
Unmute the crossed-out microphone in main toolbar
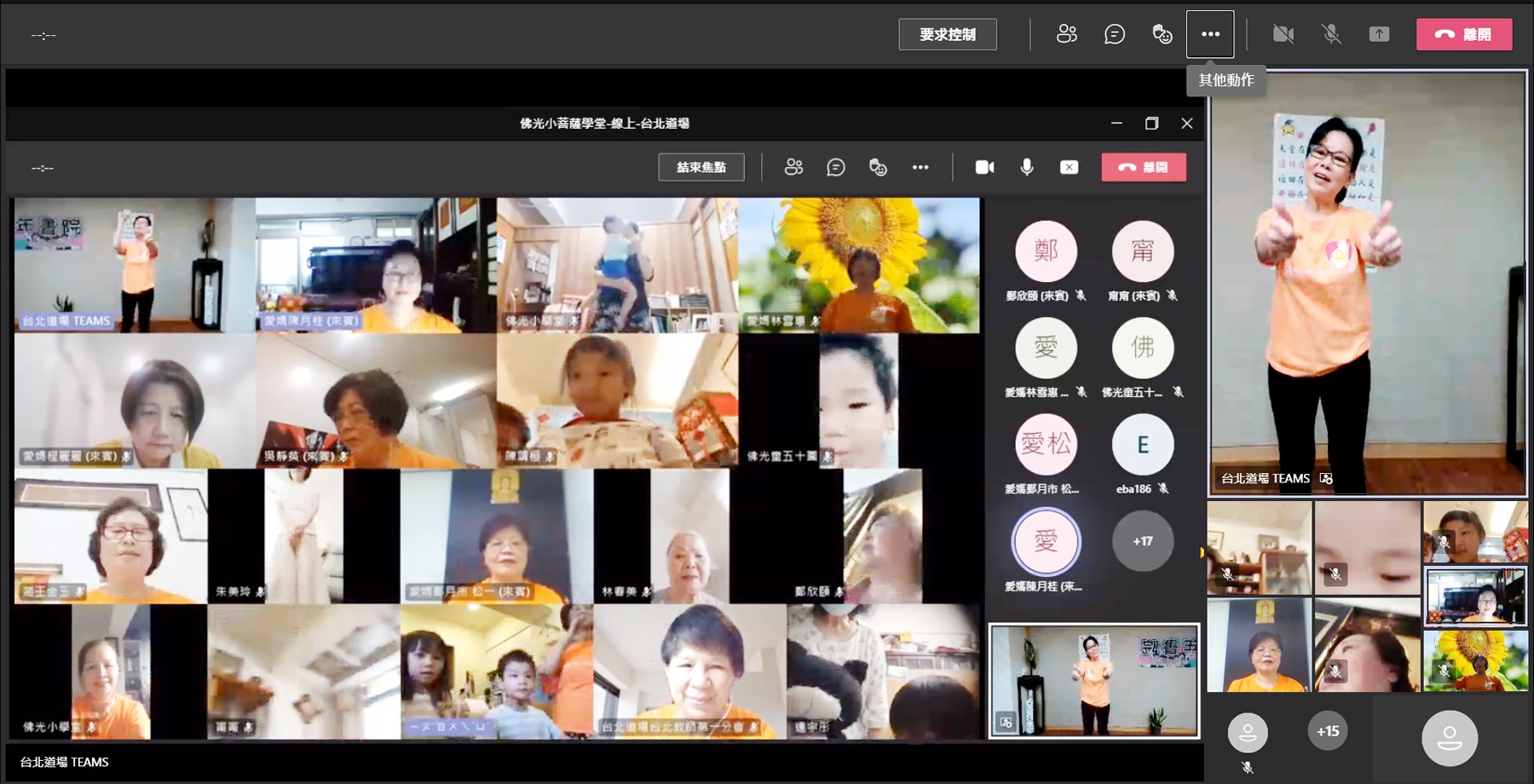tap(1330, 34)
